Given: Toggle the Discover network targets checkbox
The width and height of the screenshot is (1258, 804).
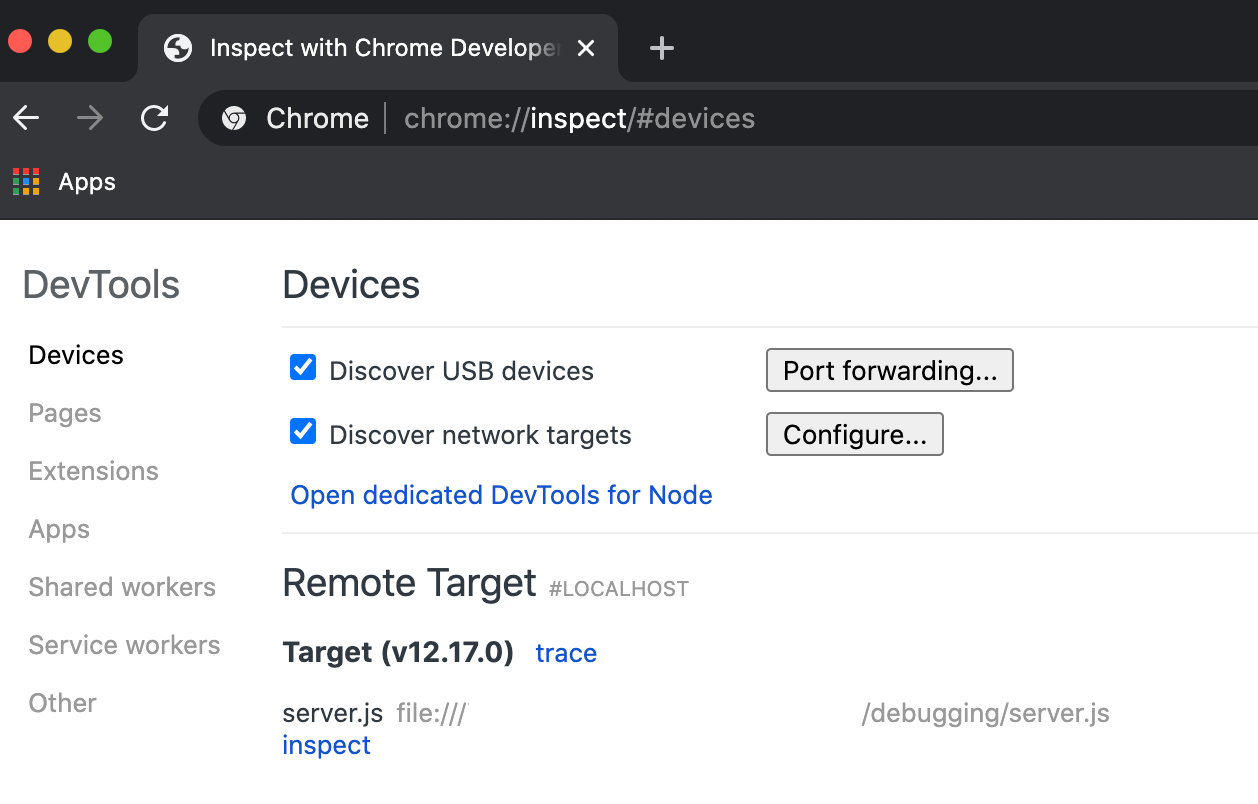Looking at the screenshot, I should pos(303,432).
